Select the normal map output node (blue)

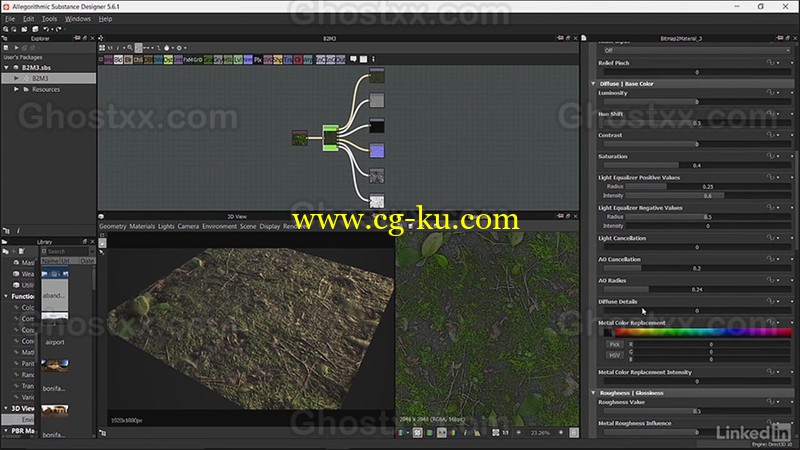point(377,151)
